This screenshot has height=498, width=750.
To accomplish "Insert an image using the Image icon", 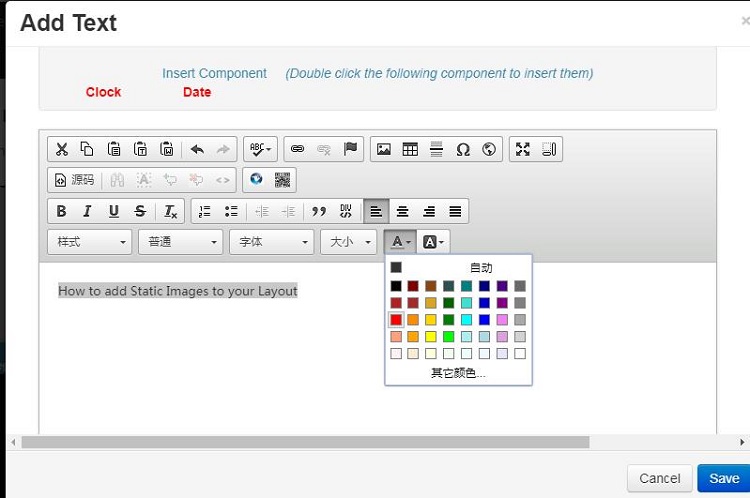I will (383, 149).
